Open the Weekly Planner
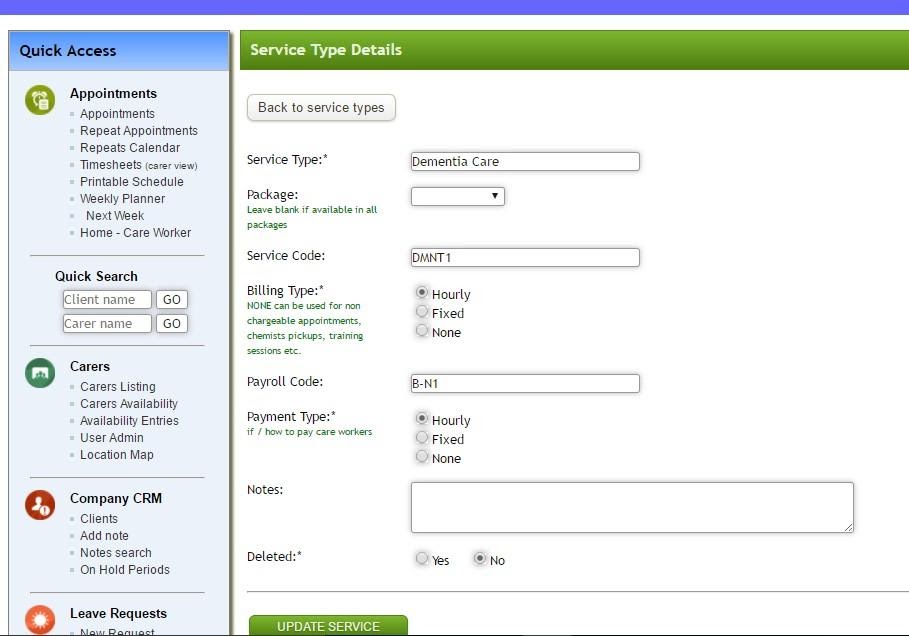This screenshot has width=909, height=636. tap(122, 198)
